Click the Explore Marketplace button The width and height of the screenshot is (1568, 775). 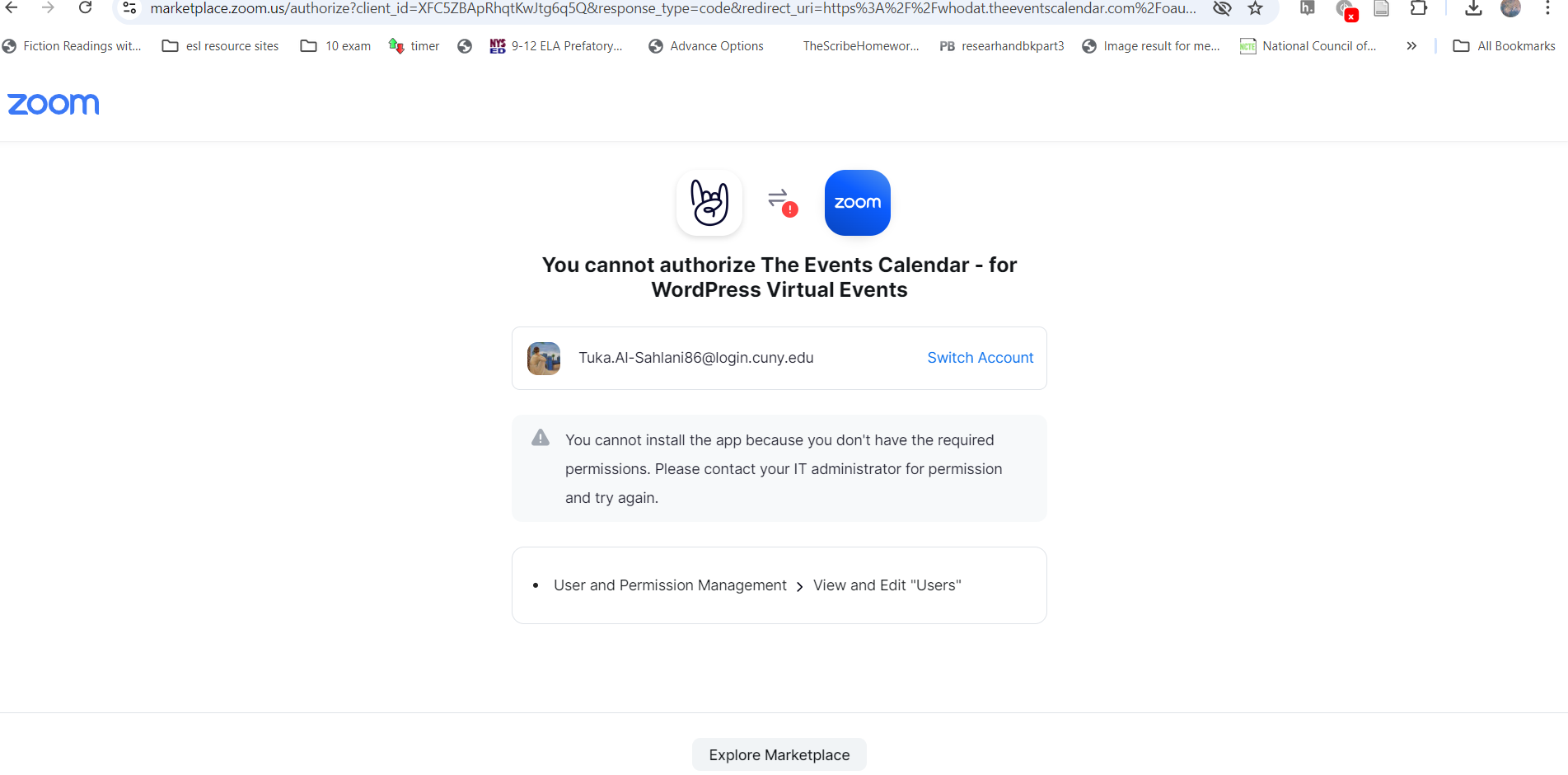pos(779,754)
